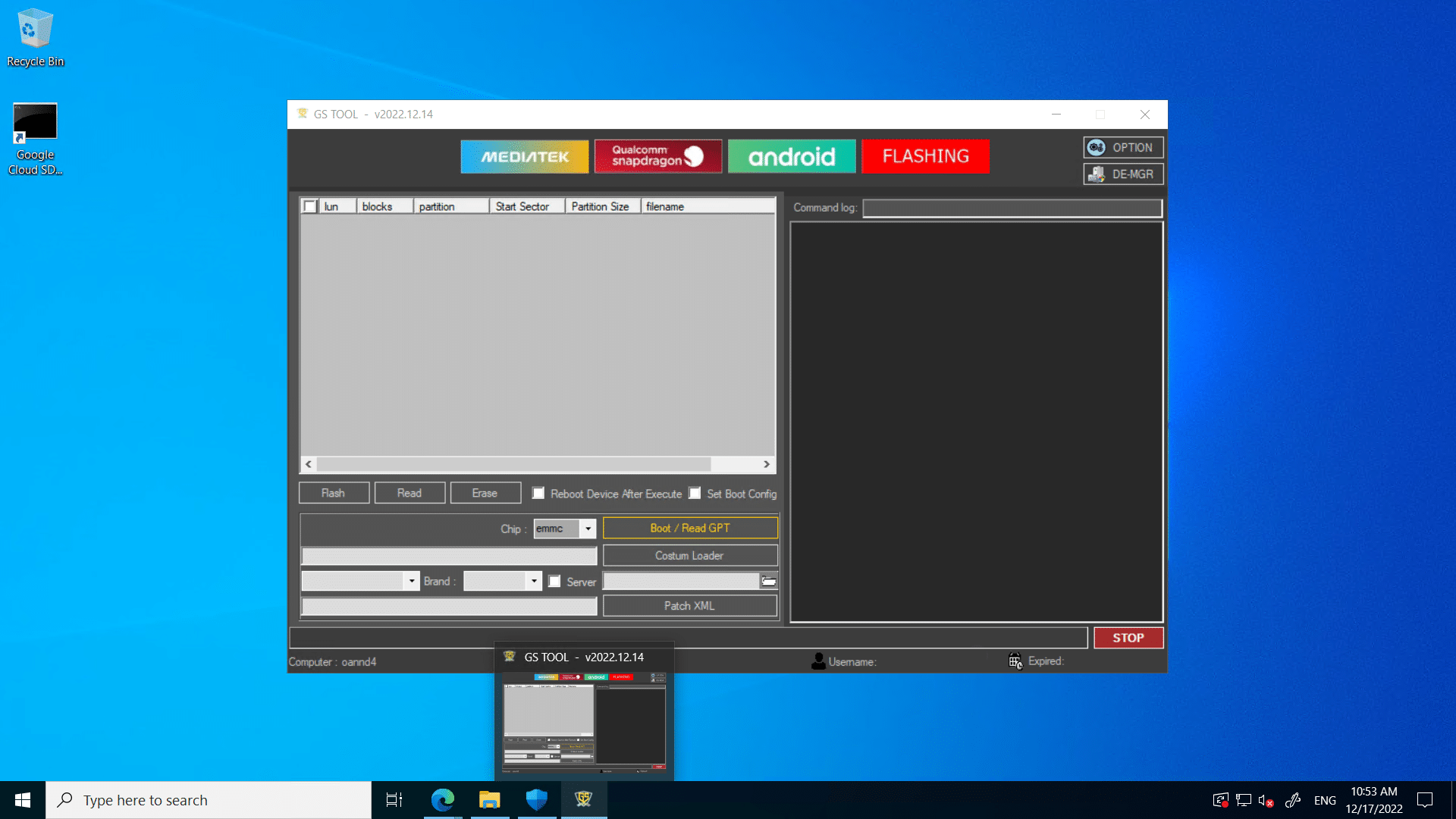The image size is (1456, 819).
Task: Click the Boot / Read GPT button icon
Action: (690, 528)
